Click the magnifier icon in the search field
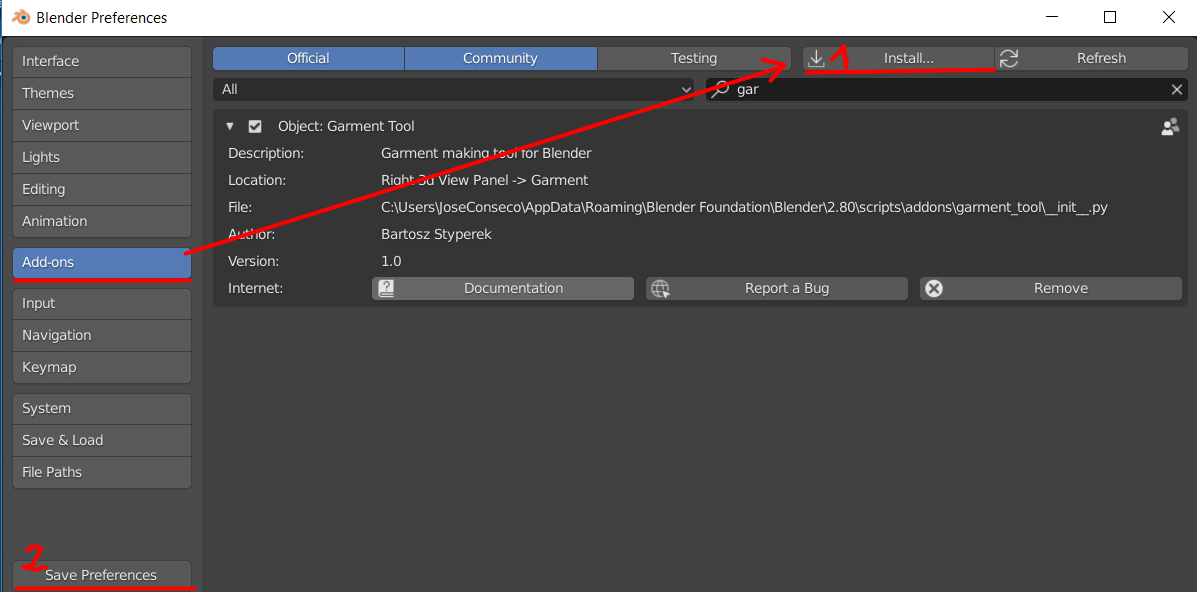 click(720, 89)
